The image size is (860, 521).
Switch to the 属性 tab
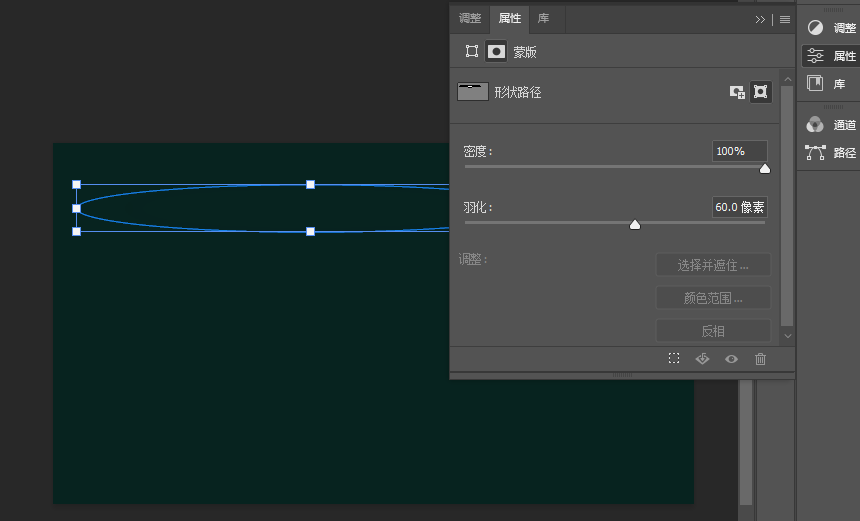coord(509,19)
